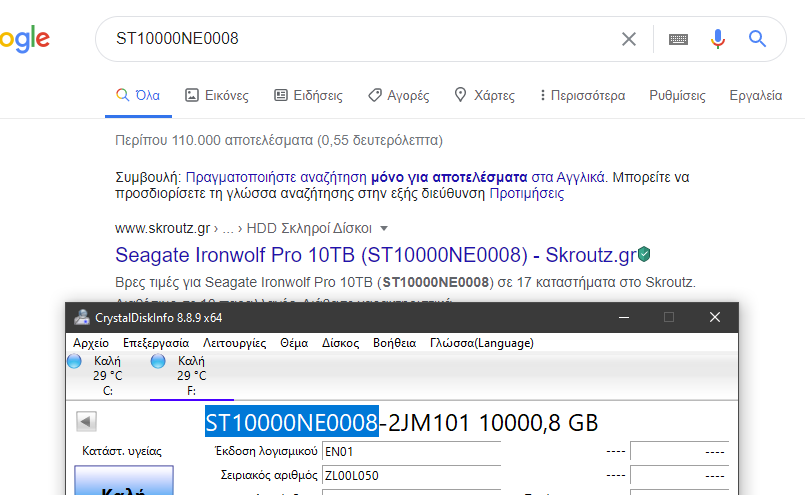Expand skroutz.gr result options arrow

[384, 229]
